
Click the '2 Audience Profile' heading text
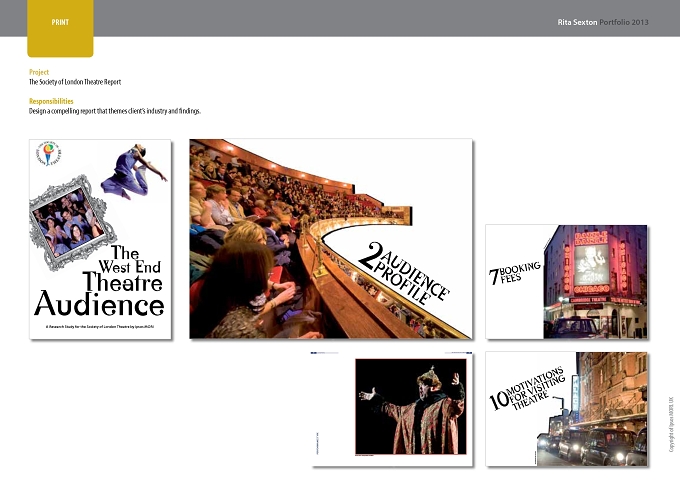pos(404,273)
